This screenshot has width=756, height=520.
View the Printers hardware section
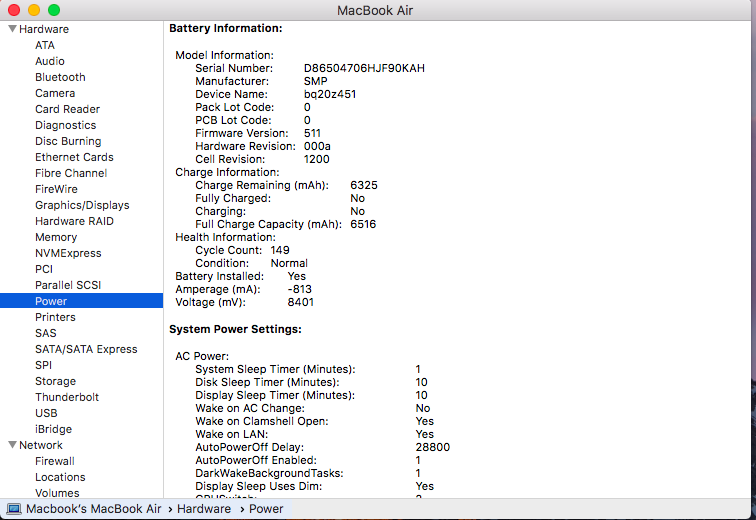tap(55, 317)
